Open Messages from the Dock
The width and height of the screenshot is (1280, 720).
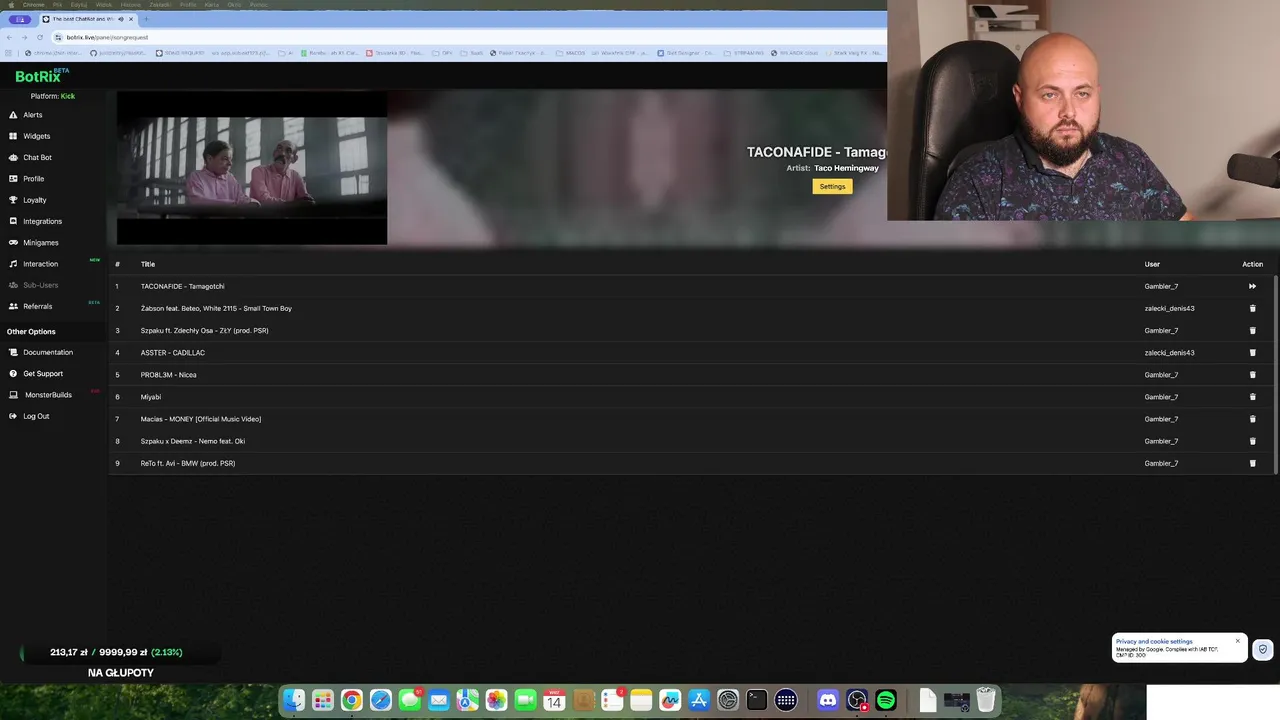(x=409, y=700)
